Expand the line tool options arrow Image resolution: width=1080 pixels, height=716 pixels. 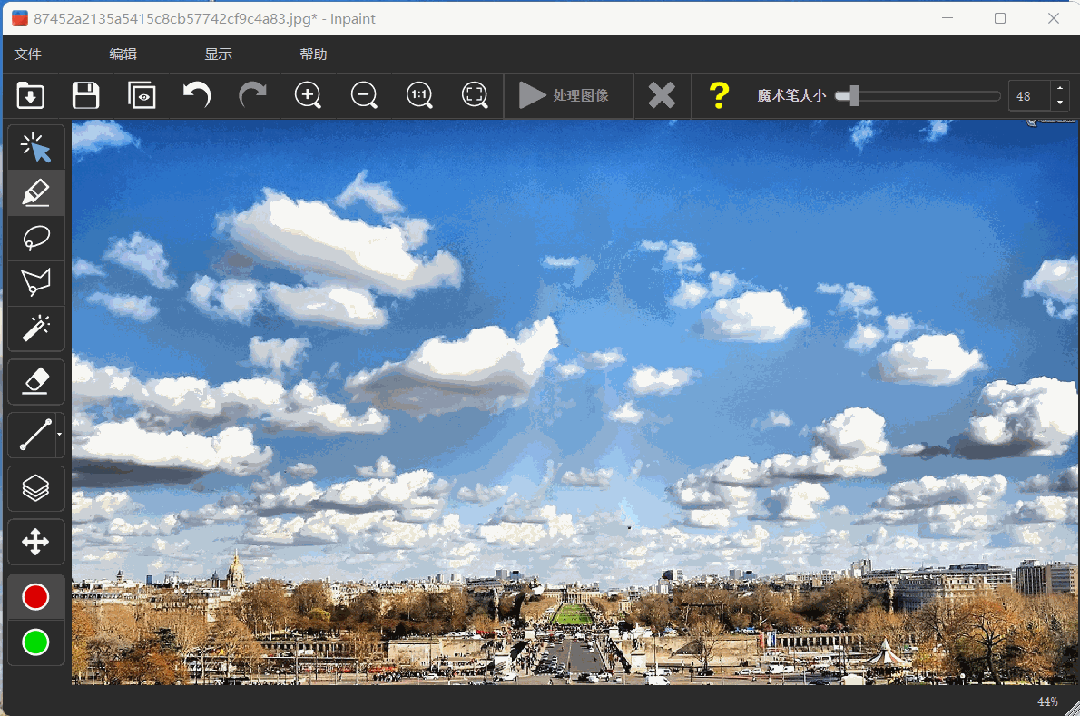point(60,435)
